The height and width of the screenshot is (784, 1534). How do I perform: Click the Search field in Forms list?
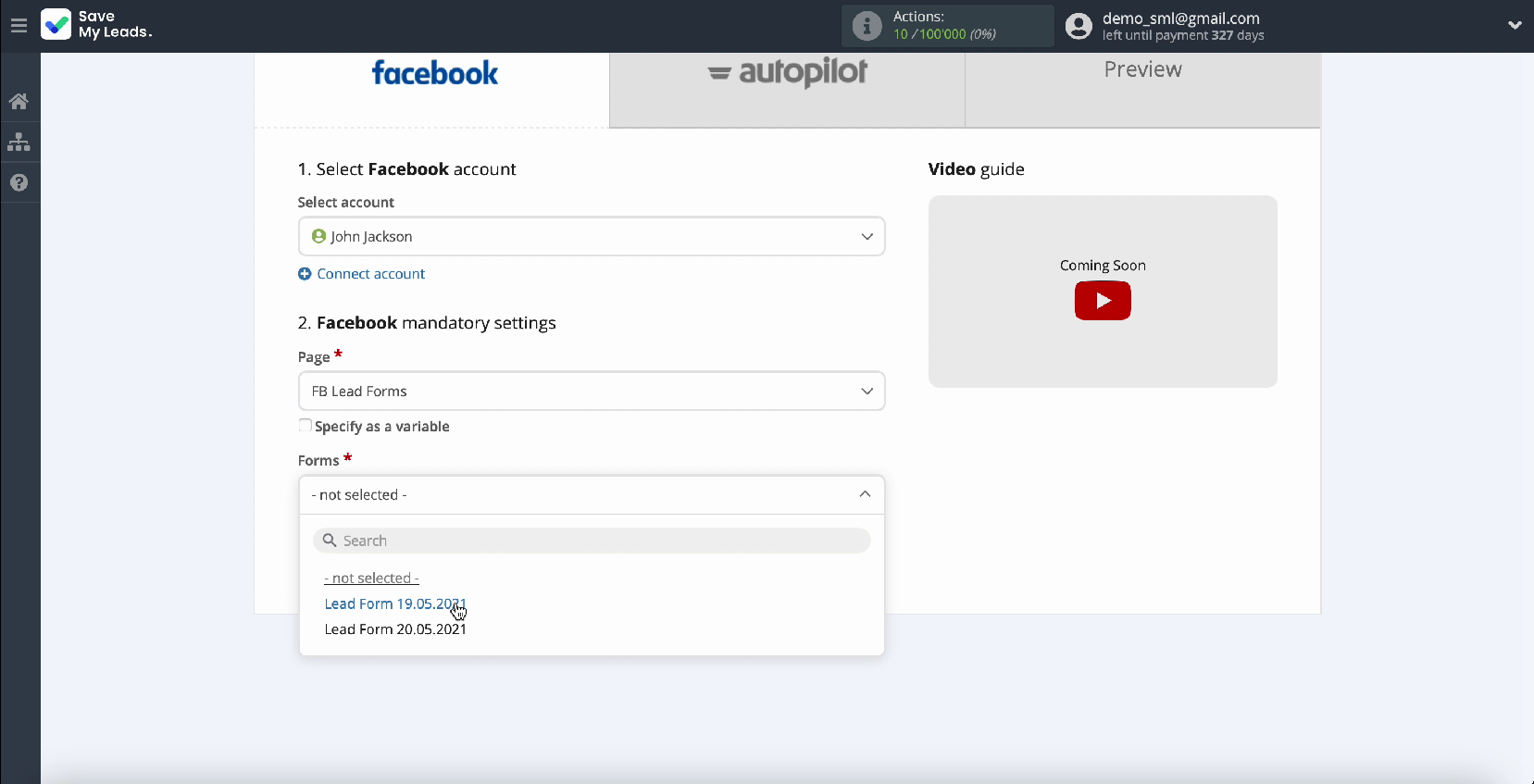591,541
